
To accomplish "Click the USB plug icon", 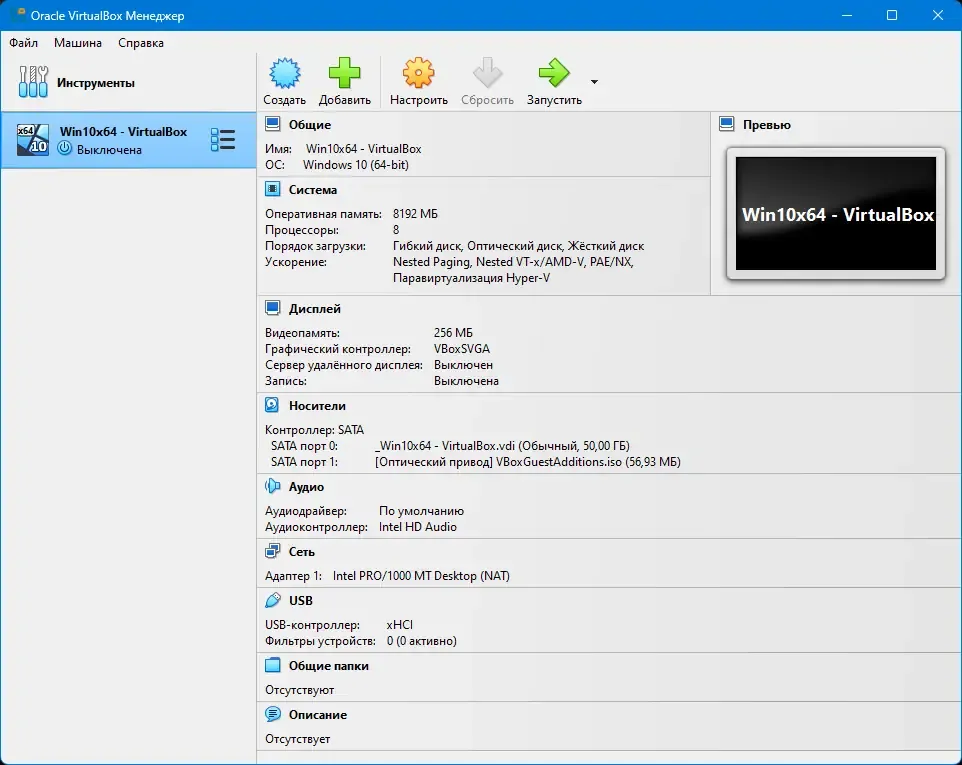I will click(x=272, y=600).
